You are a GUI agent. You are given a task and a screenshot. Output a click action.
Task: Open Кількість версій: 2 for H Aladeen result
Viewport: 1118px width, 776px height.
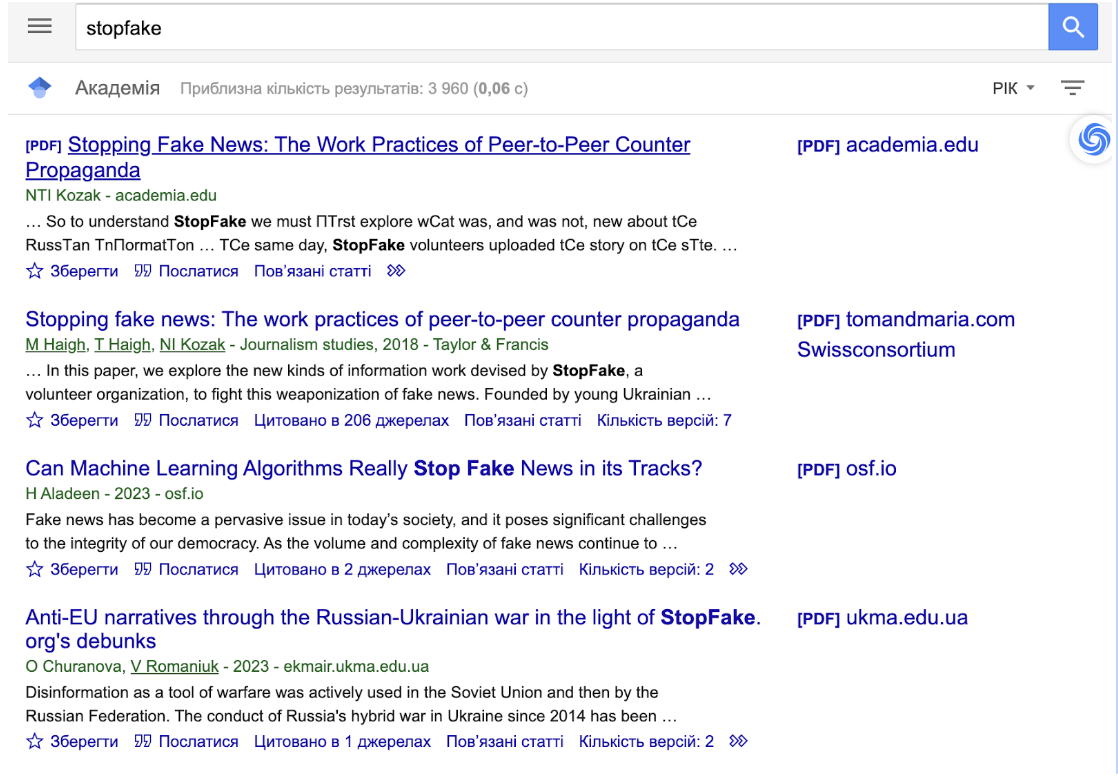(646, 569)
